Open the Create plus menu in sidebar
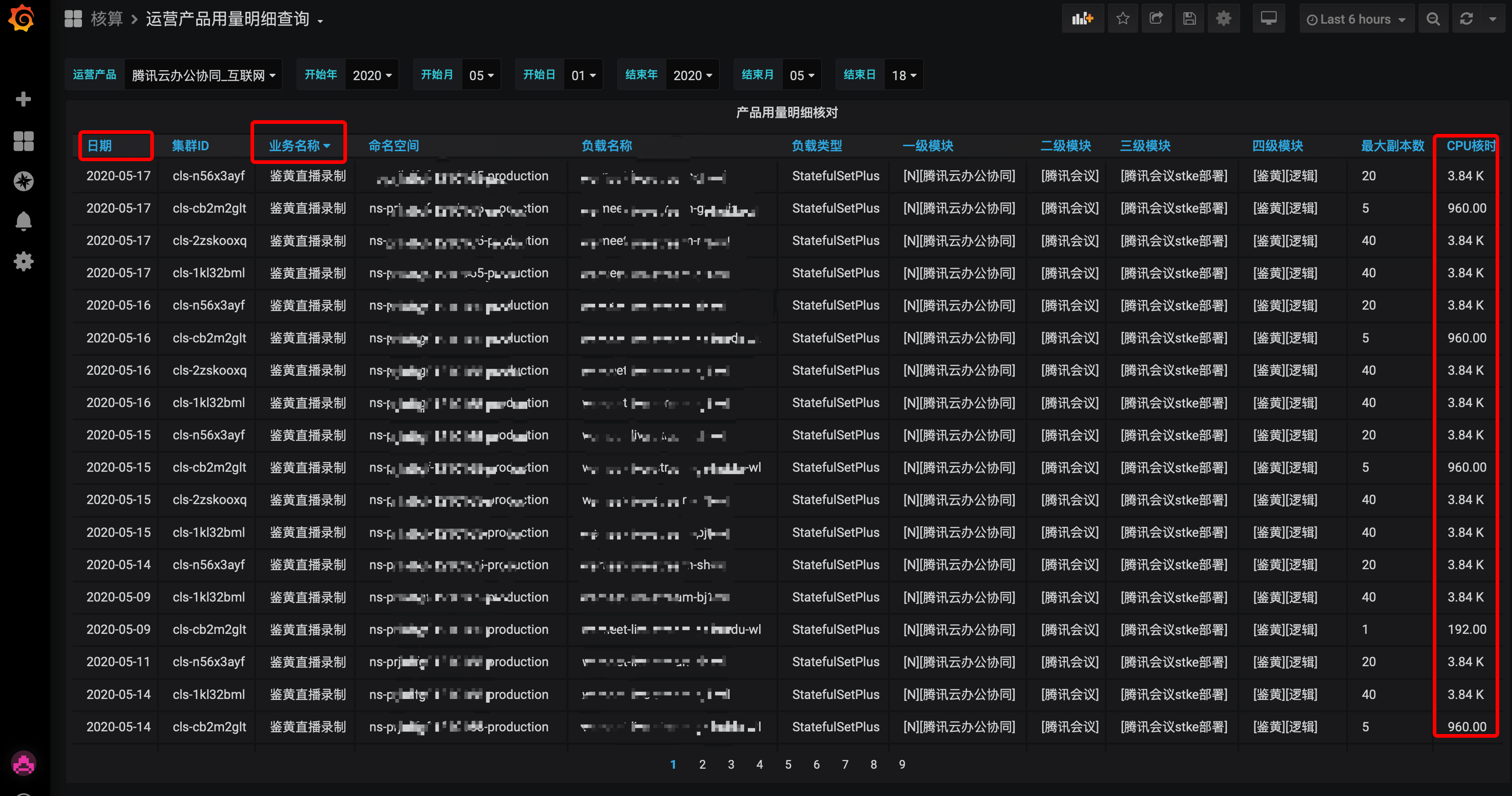 [x=24, y=99]
